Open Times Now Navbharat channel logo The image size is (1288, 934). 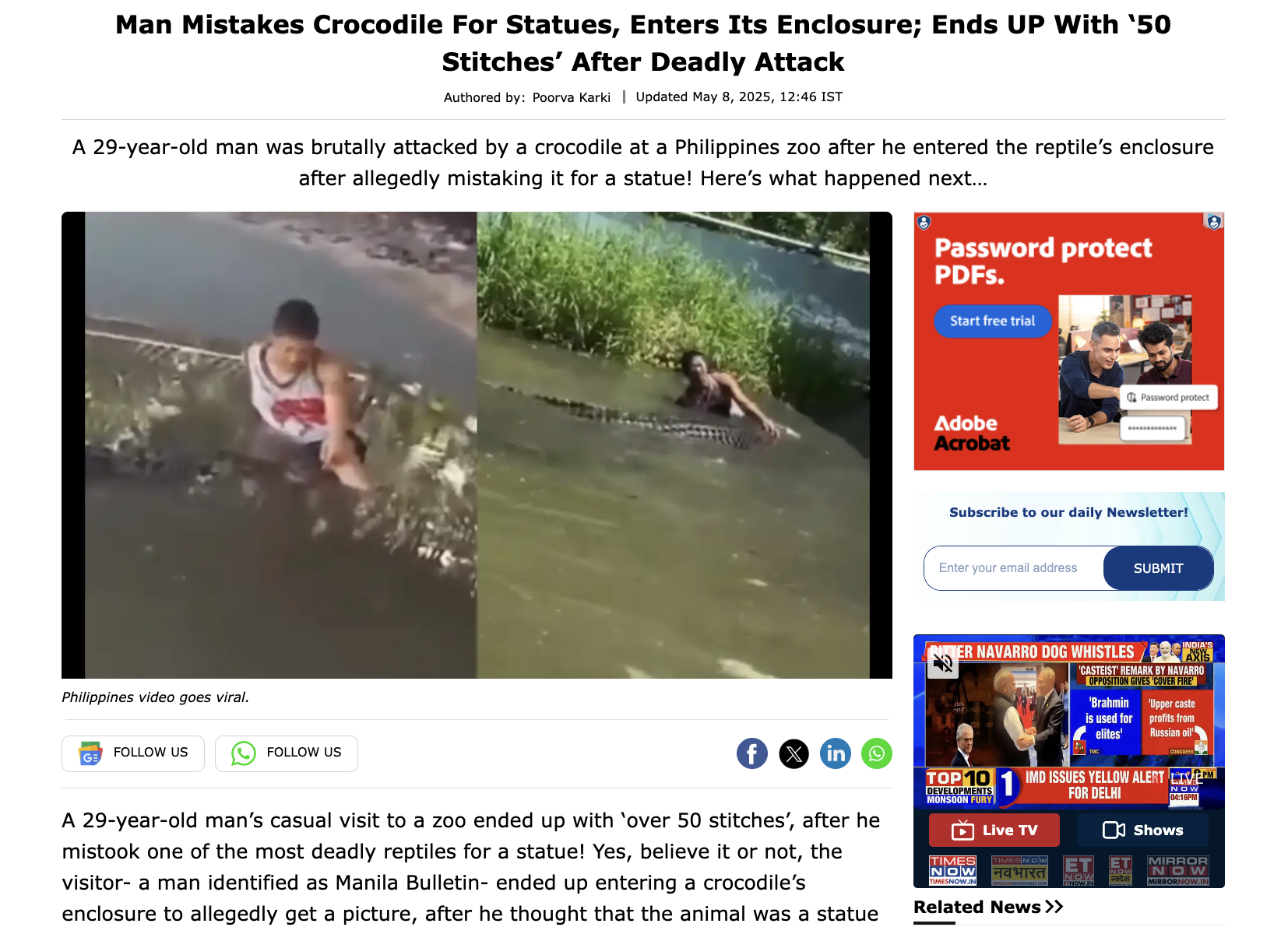point(1019,870)
